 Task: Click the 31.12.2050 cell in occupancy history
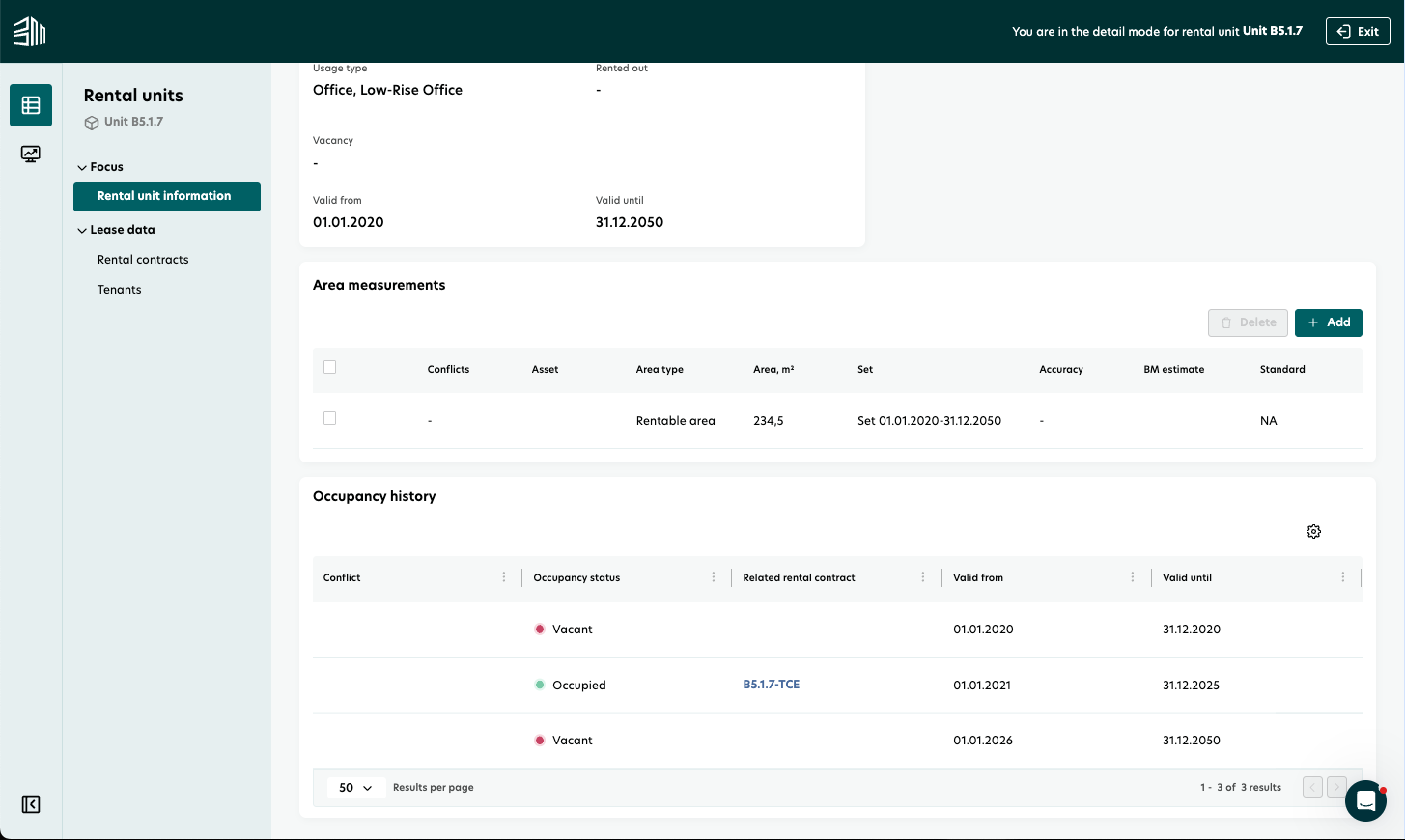tap(1192, 741)
